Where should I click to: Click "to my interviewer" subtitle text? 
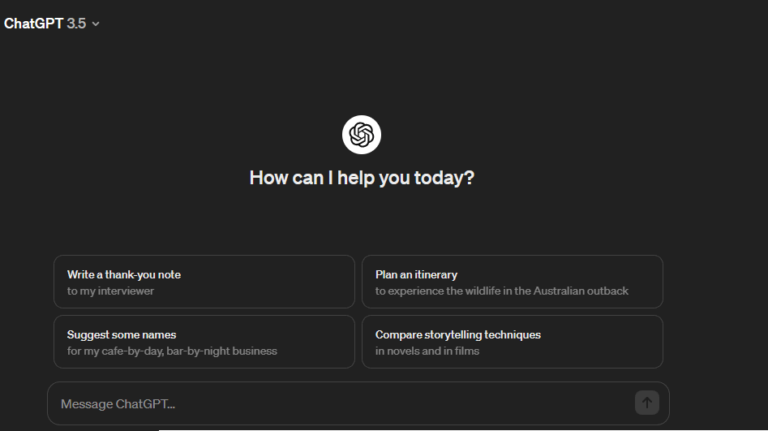(x=111, y=291)
